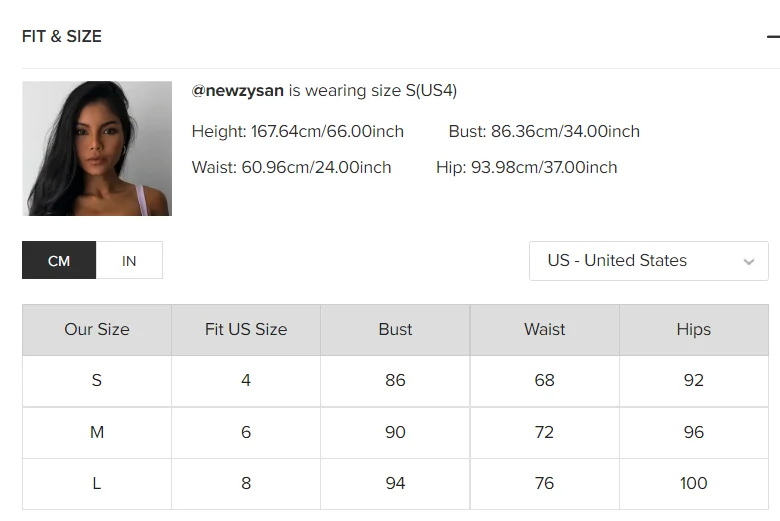
Task: Click the model's Hip measurement text
Action: click(526, 168)
